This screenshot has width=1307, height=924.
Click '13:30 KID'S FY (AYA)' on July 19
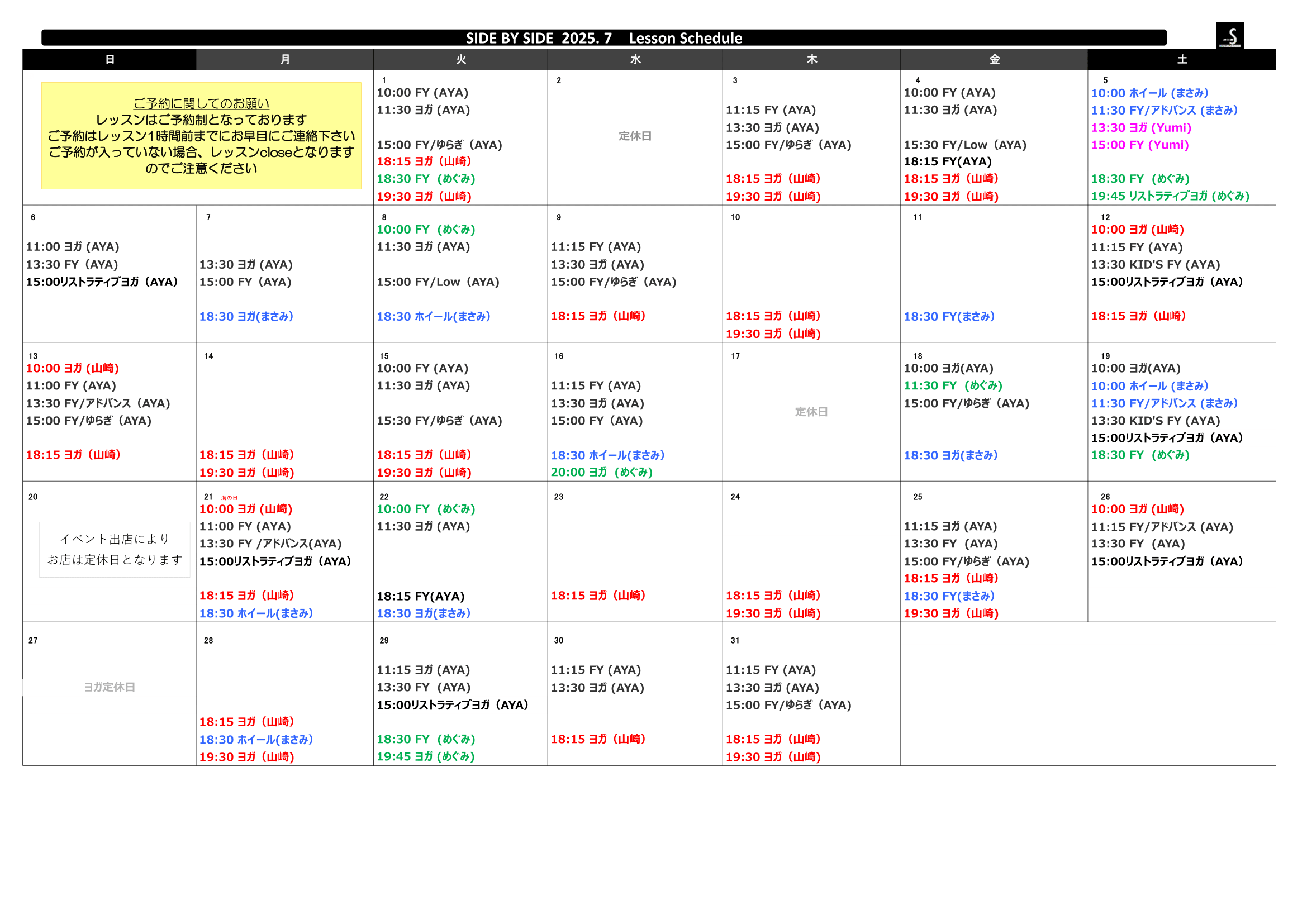[1155, 421]
